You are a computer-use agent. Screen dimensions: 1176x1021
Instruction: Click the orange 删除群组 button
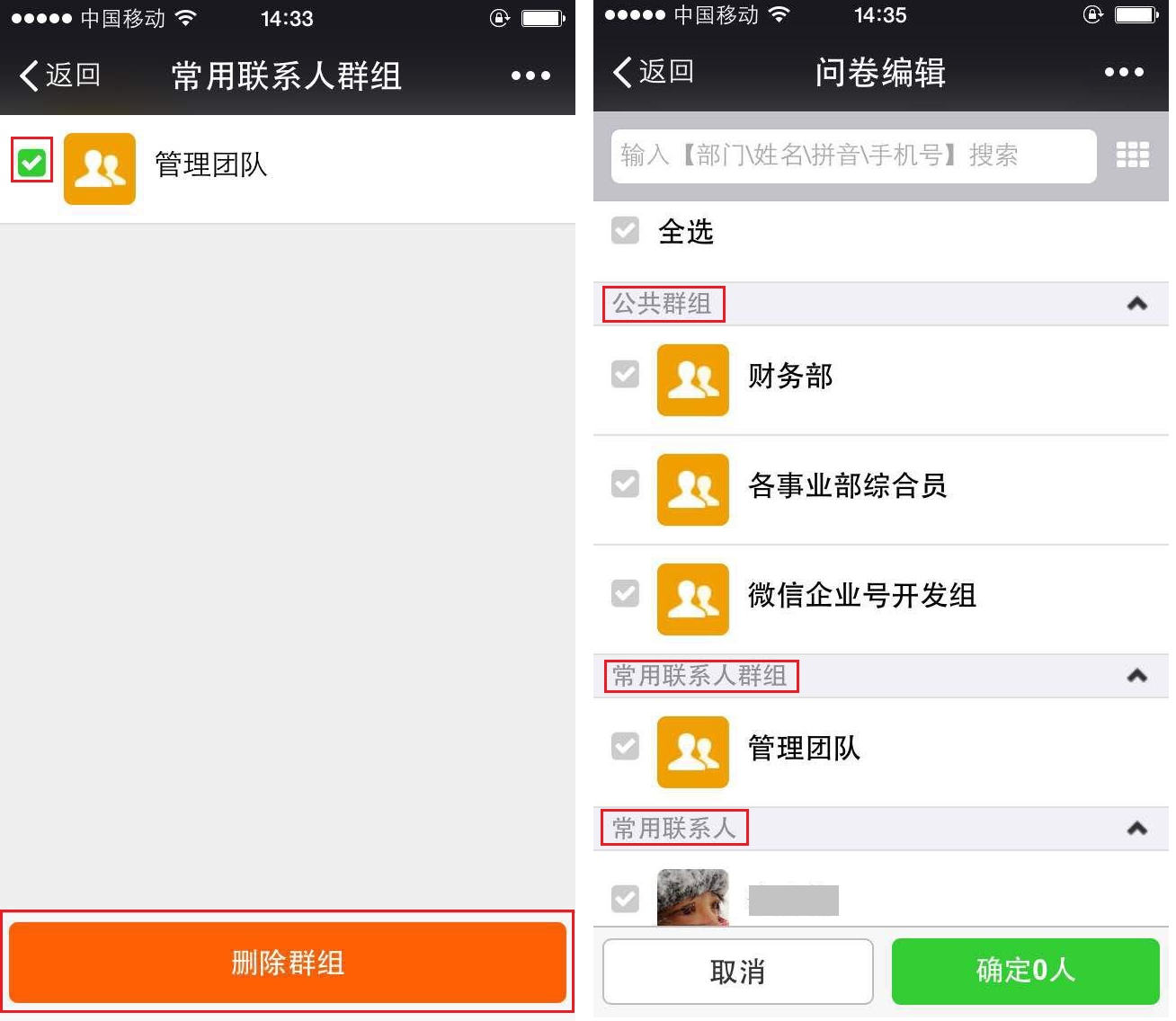click(288, 963)
